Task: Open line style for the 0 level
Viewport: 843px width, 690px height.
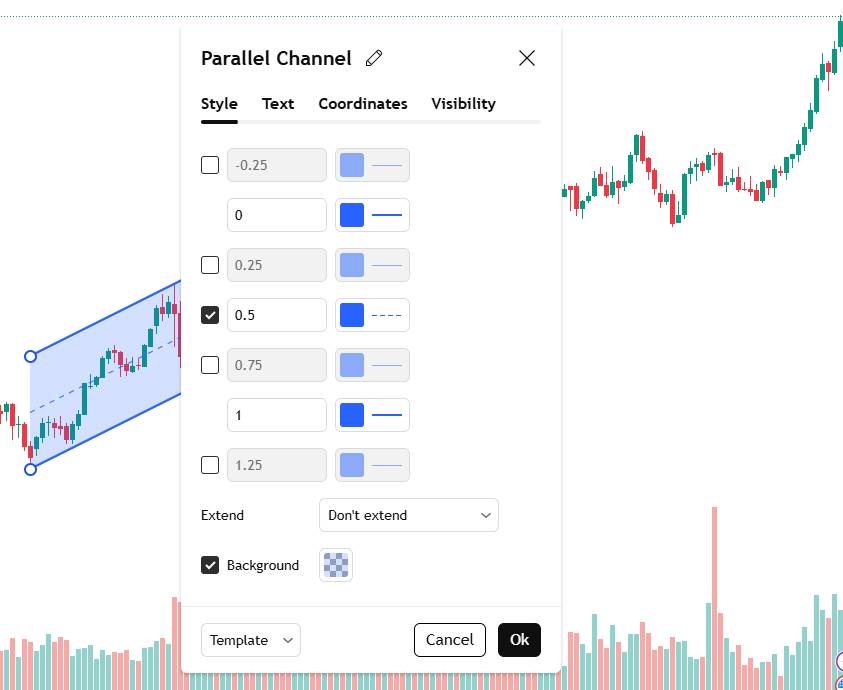Action: point(386,215)
